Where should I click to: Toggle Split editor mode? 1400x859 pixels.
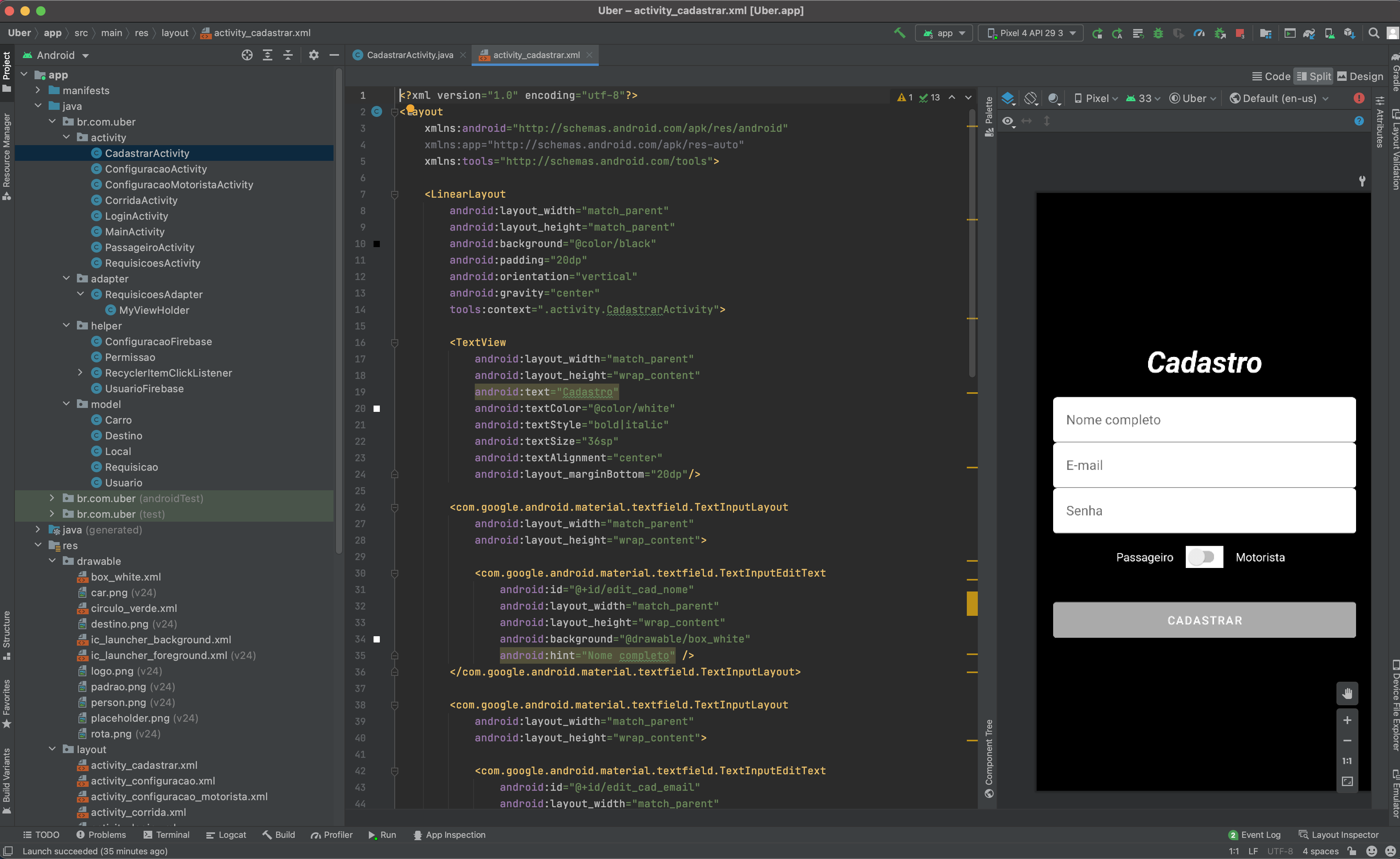click(x=1313, y=76)
